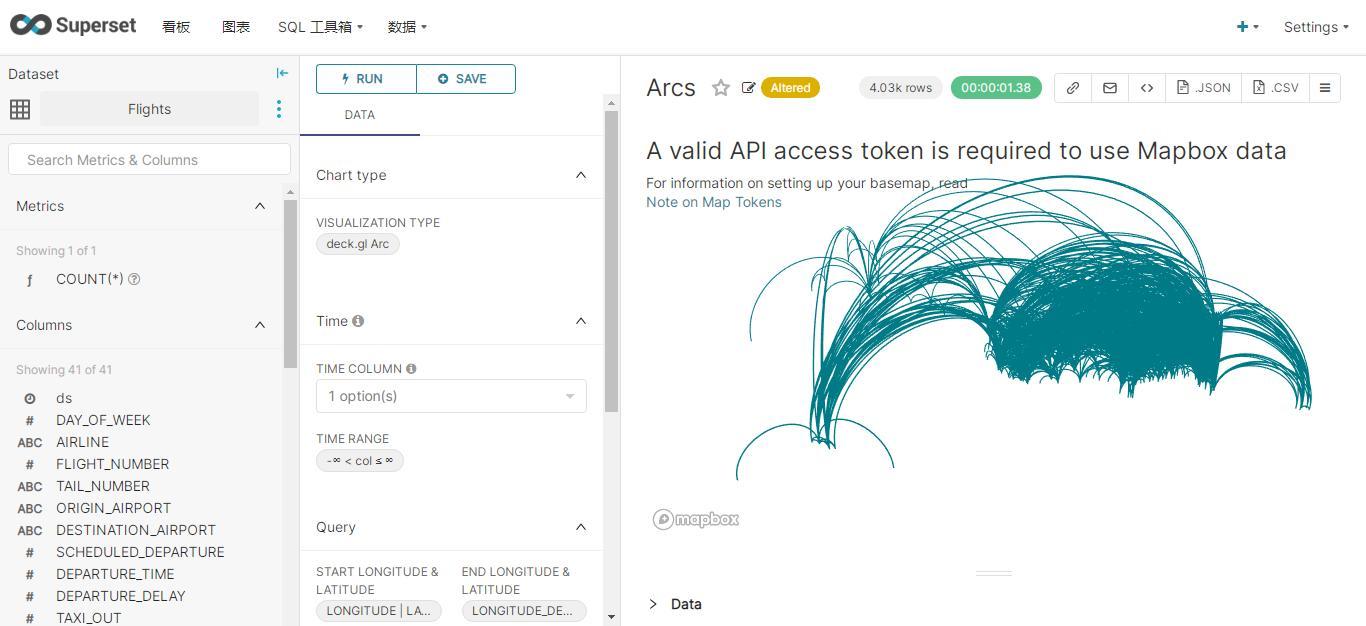Screen dimensions: 1366x626
Task: Collapse the Metrics section
Action: coord(260,206)
